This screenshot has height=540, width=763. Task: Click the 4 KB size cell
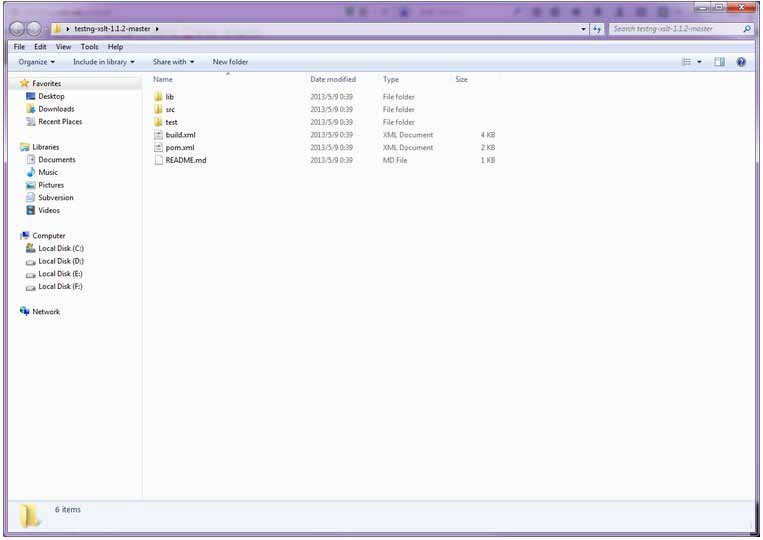pyautogui.click(x=488, y=135)
